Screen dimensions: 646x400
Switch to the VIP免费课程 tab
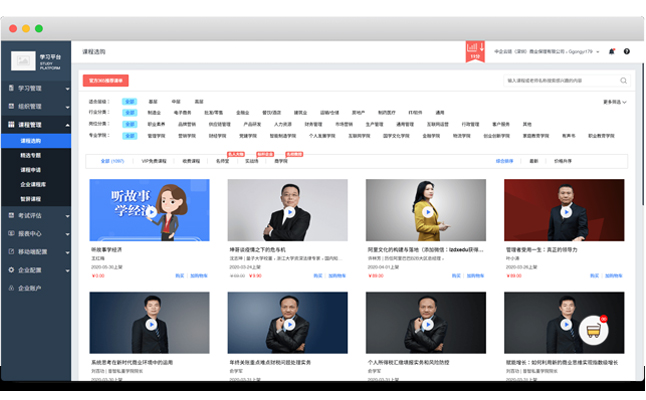(154, 161)
